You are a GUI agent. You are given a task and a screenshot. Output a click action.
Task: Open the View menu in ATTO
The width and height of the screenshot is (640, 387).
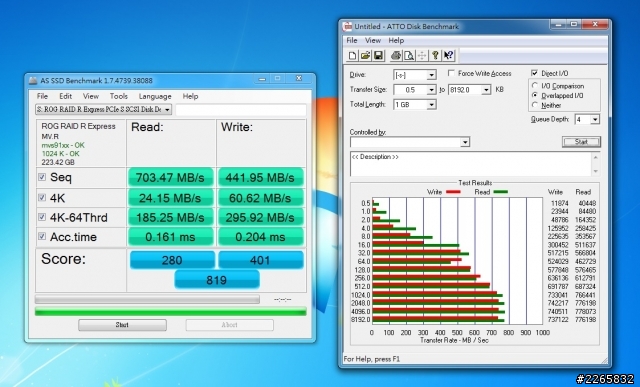[x=373, y=40]
